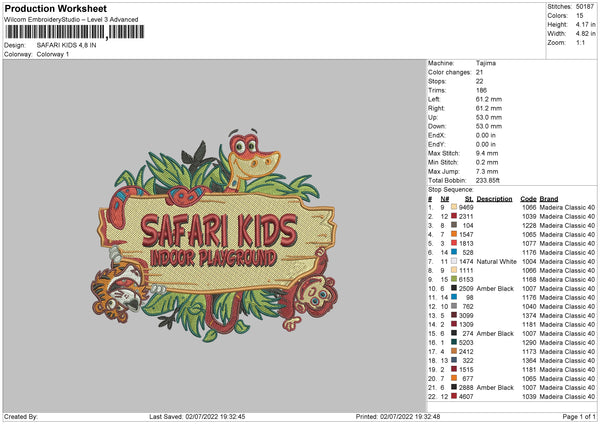
Task: Select the gray swatch in stop row 12
Action: [x=454, y=306]
